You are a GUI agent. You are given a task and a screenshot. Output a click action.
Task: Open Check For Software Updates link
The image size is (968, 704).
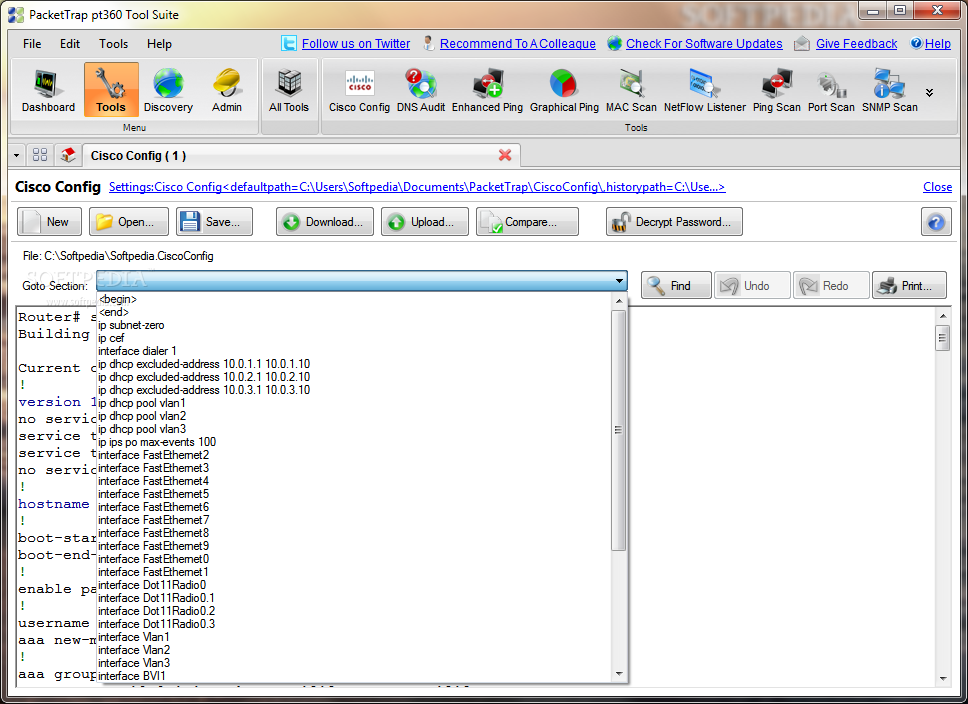(x=704, y=44)
